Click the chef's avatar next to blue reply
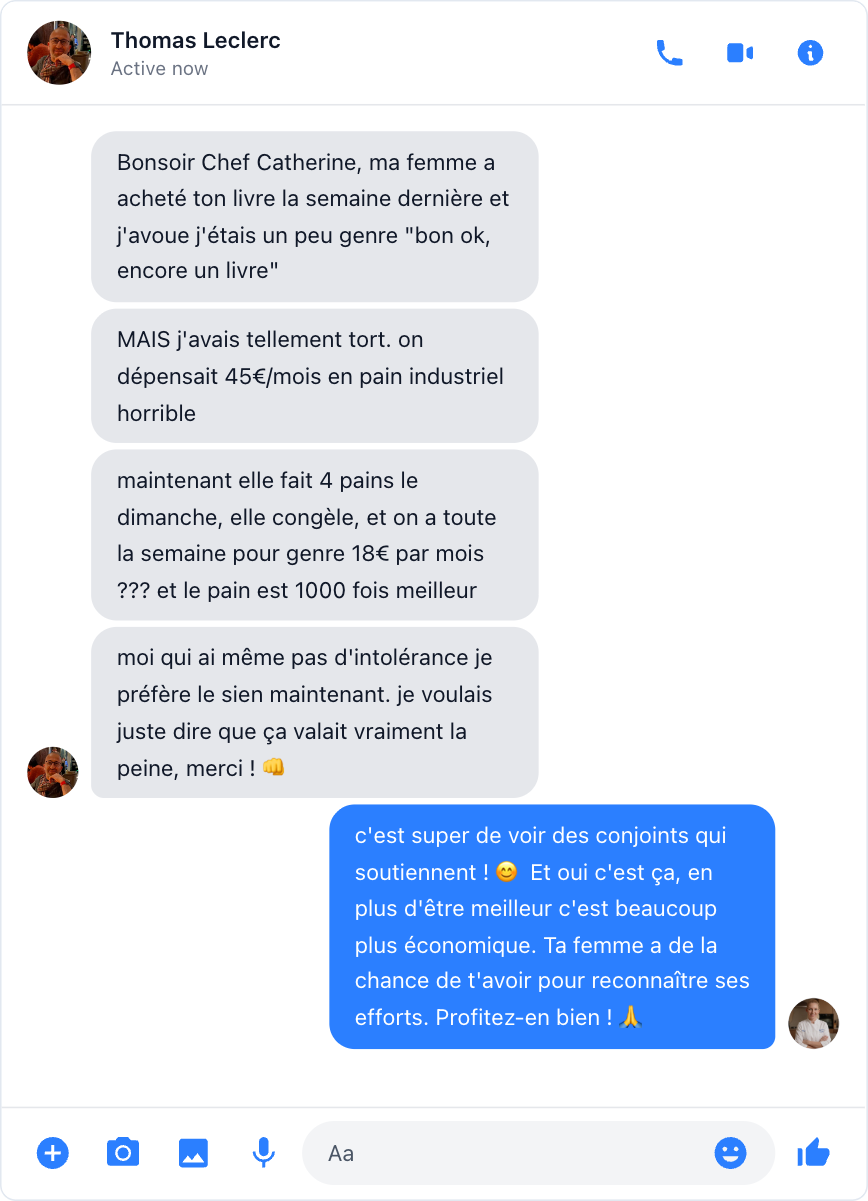 pos(814,1023)
